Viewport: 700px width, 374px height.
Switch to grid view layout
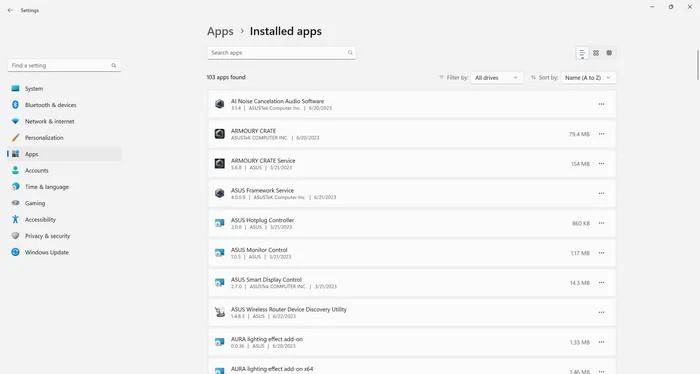[596, 53]
